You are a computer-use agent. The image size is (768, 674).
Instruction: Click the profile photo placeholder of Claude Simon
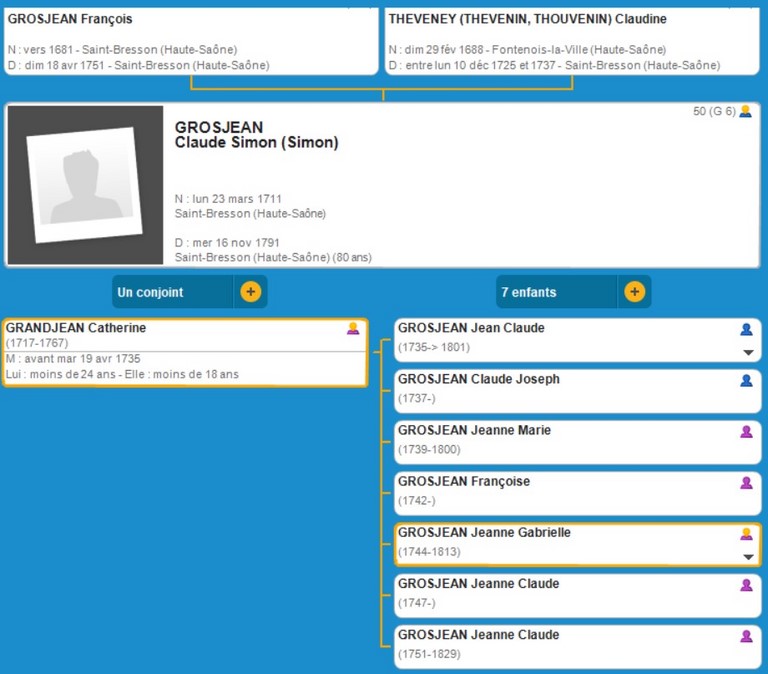pyautogui.click(x=85, y=185)
